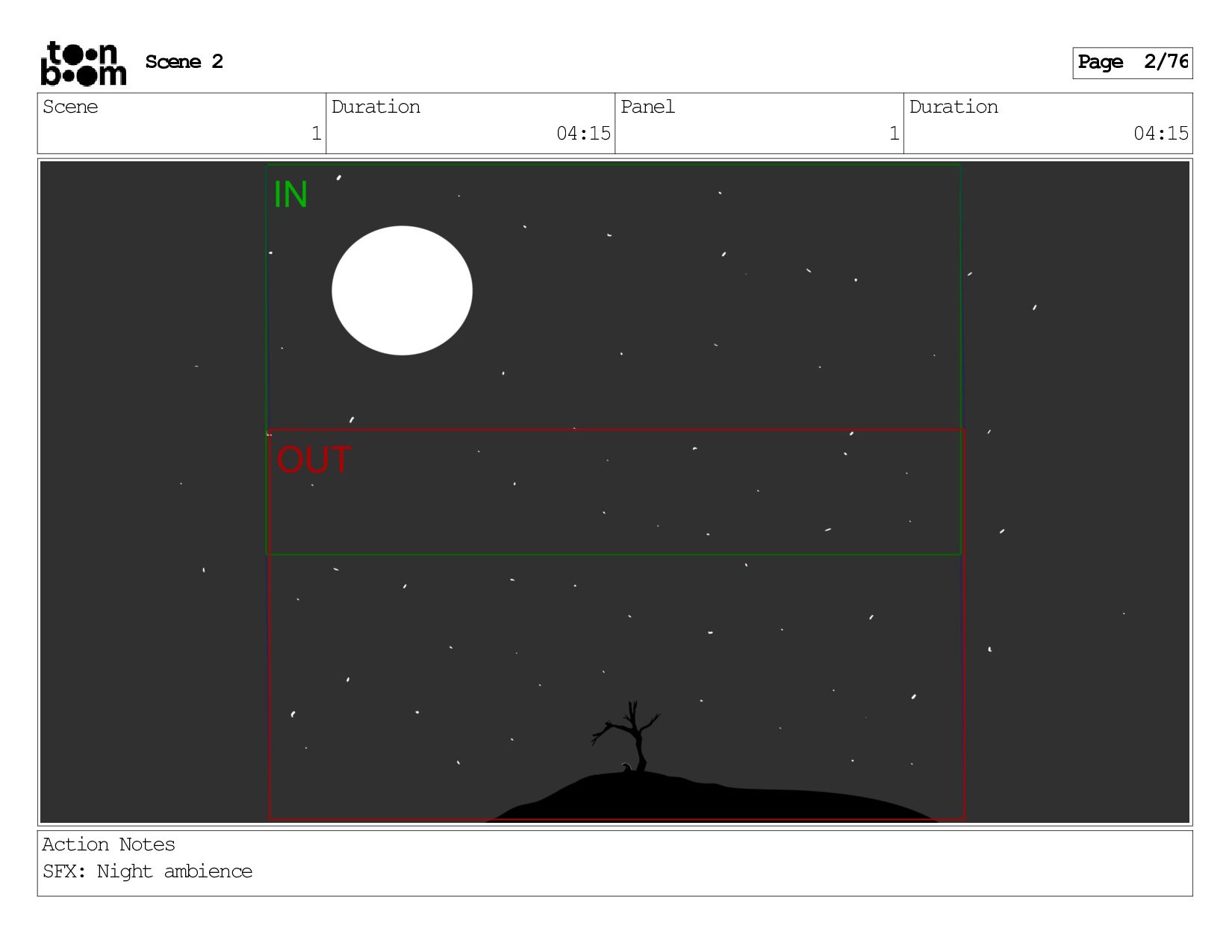
Task: Click the panel number value '1'
Action: tap(894, 134)
